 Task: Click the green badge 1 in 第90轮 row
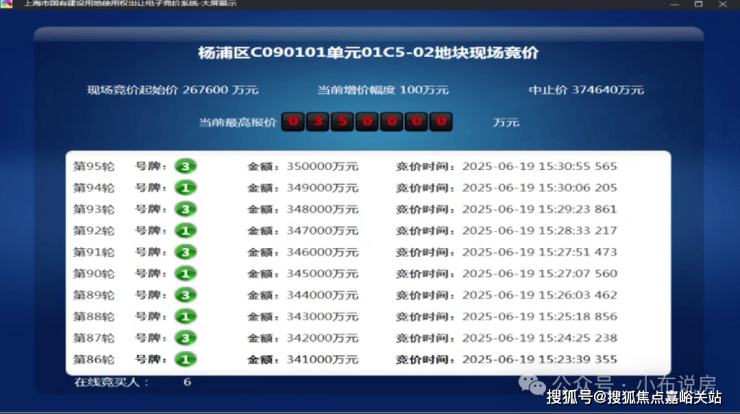click(185, 274)
